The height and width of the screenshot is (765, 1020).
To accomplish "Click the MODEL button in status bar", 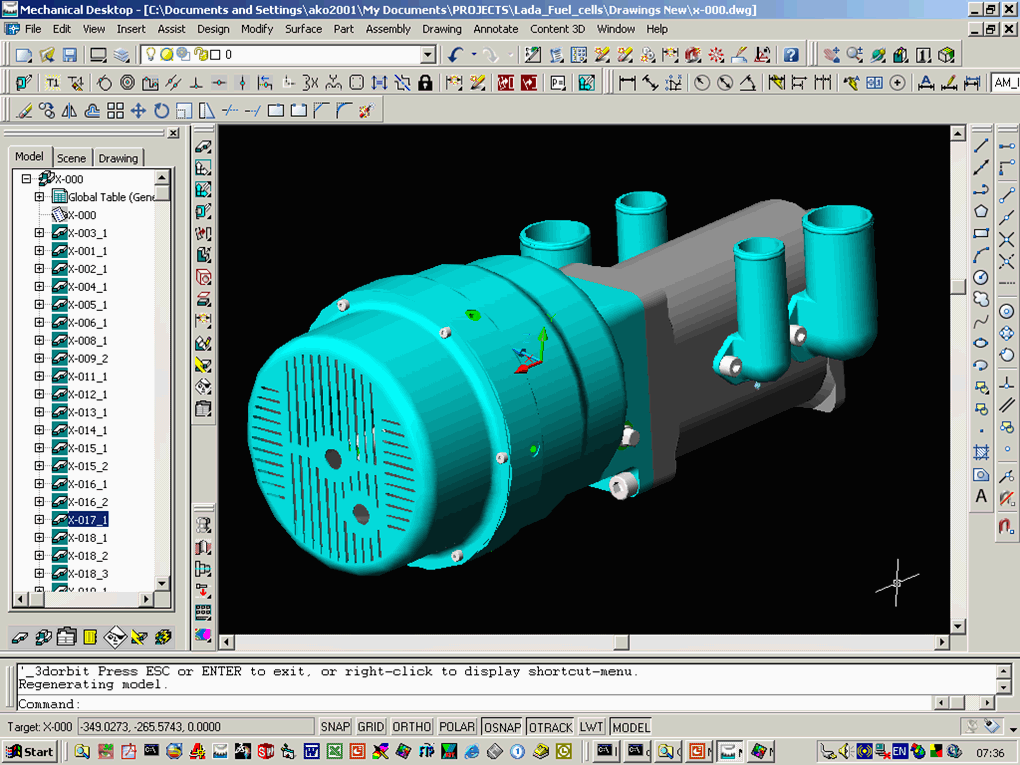I will [630, 727].
